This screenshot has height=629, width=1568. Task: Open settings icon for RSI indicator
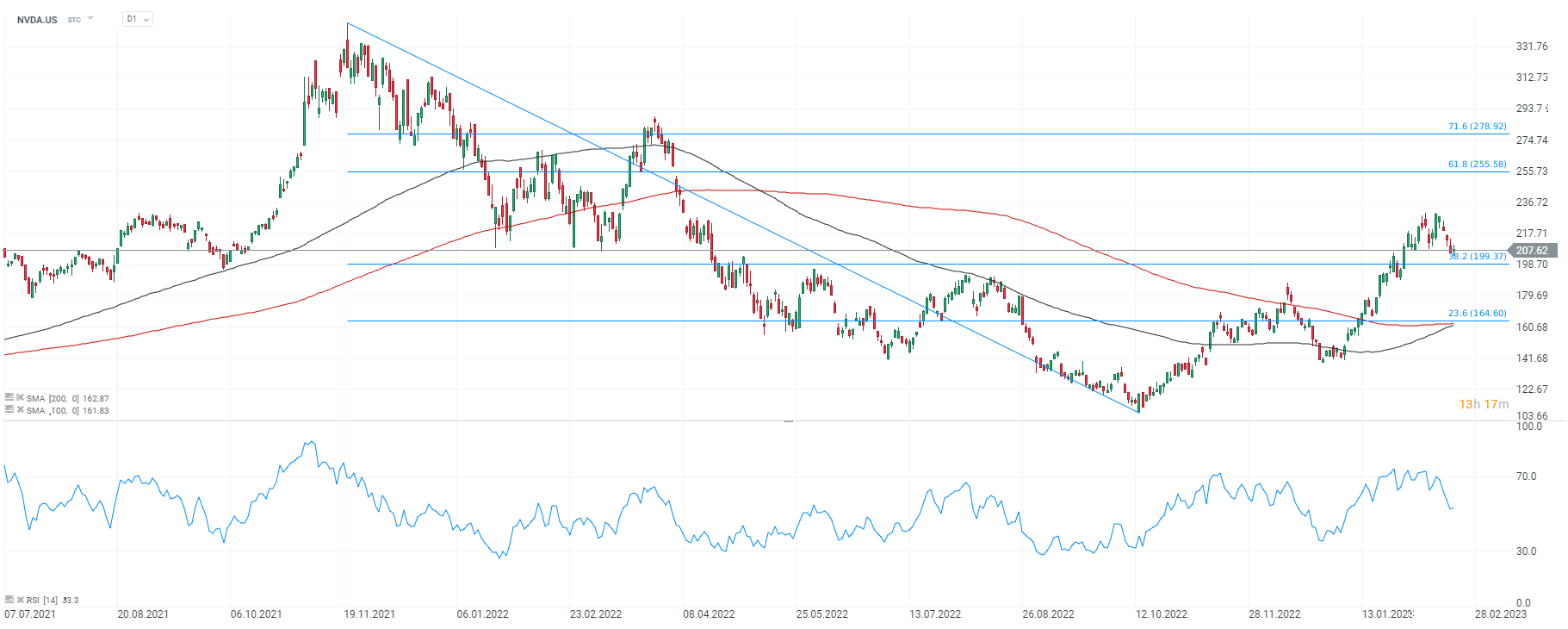pyautogui.click(x=9, y=599)
